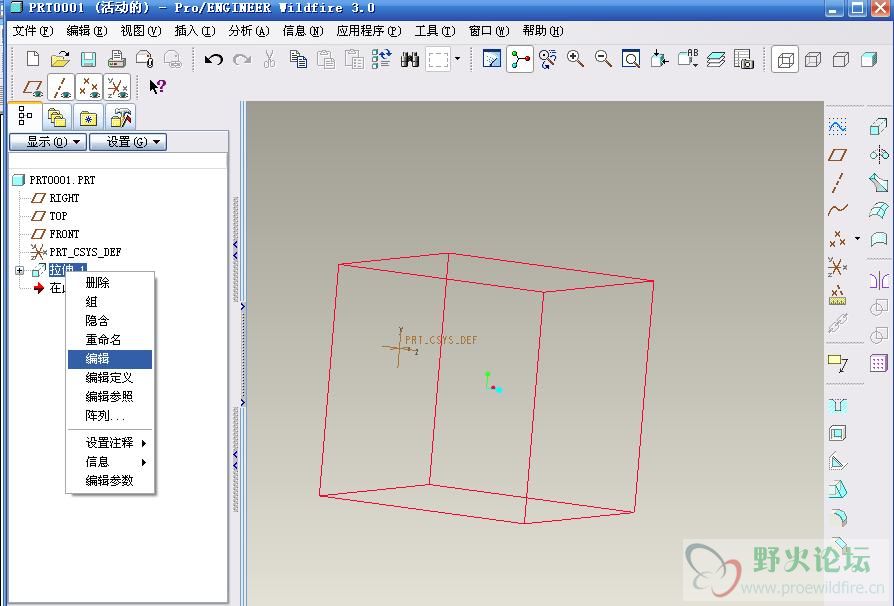The width and height of the screenshot is (894, 606).
Task: Switch to the model tree tab
Action: (25, 116)
